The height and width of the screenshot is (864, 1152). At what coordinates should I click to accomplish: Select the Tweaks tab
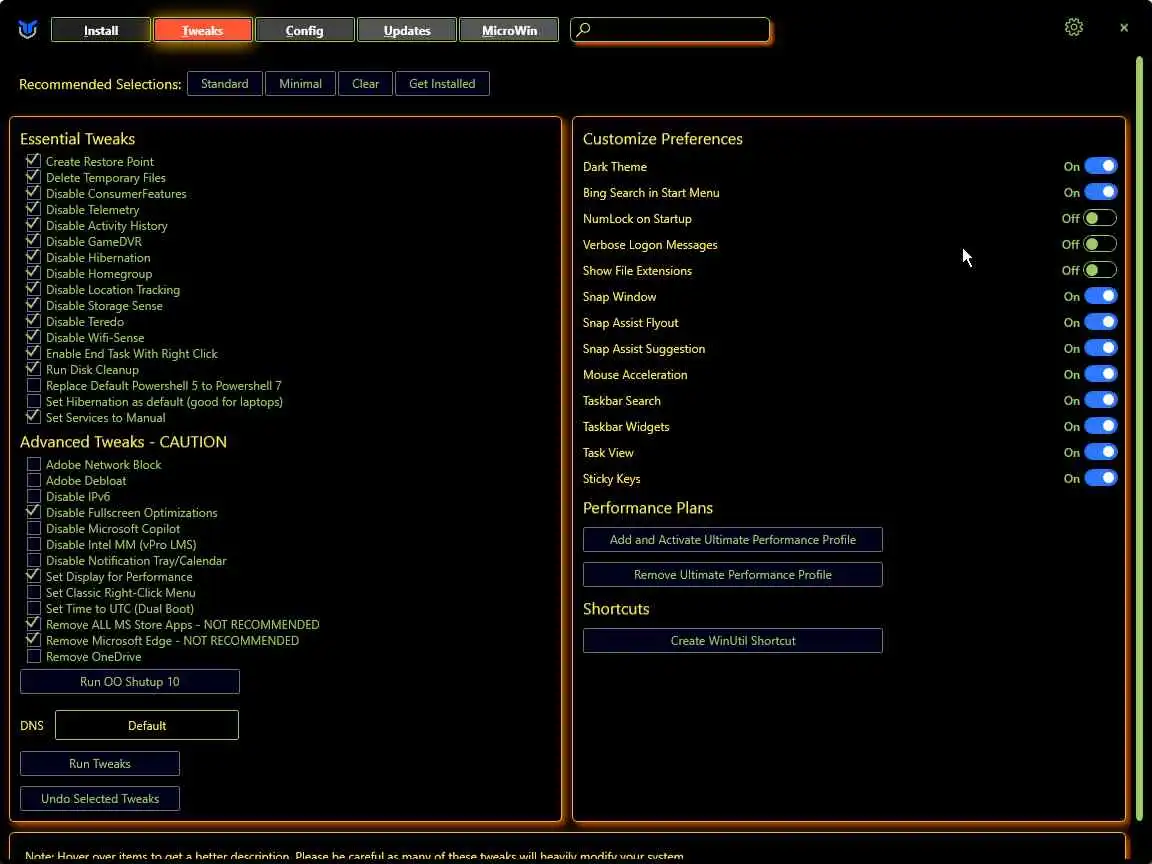(202, 30)
